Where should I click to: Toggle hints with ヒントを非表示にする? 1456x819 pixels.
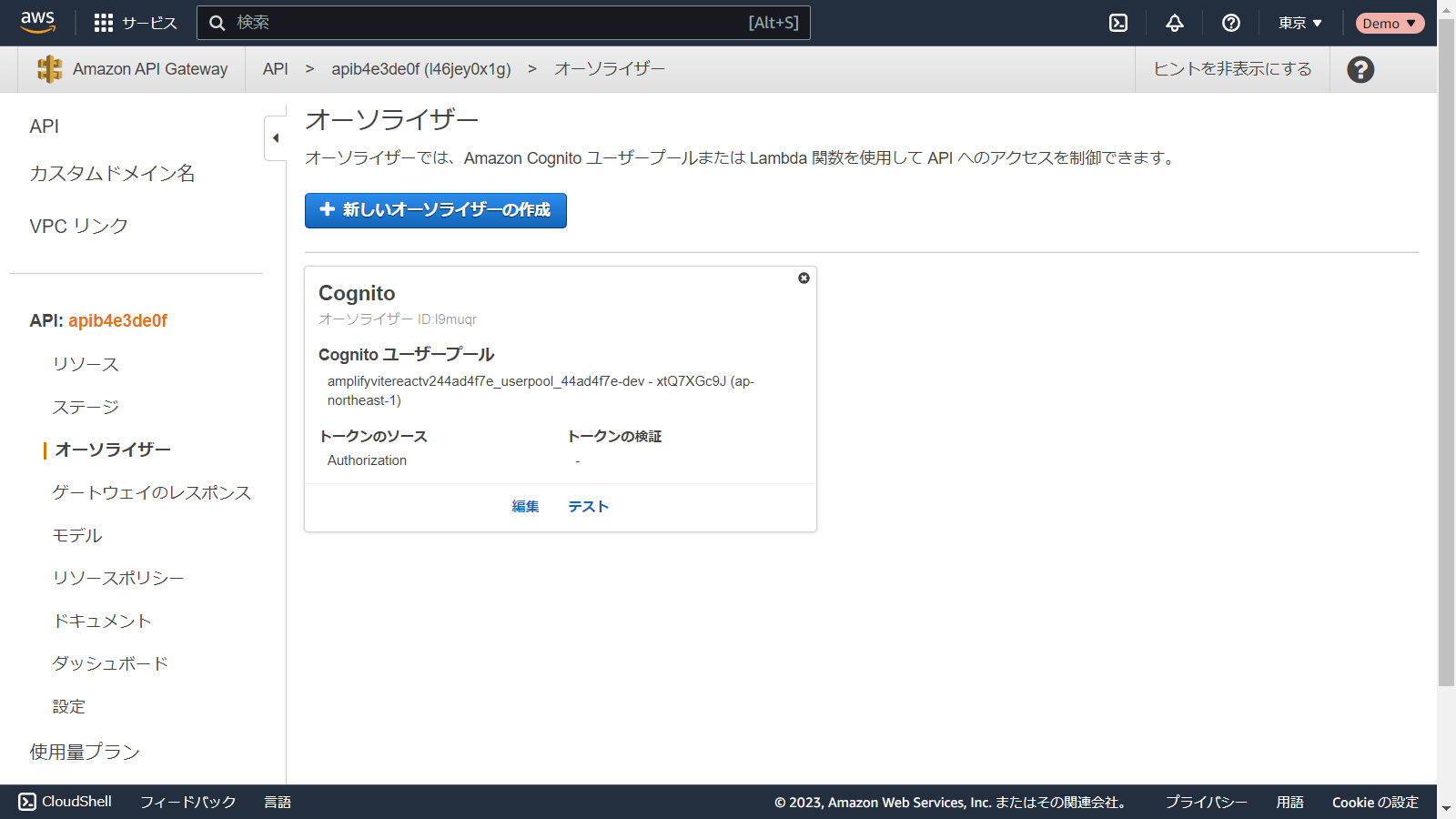[x=1232, y=68]
